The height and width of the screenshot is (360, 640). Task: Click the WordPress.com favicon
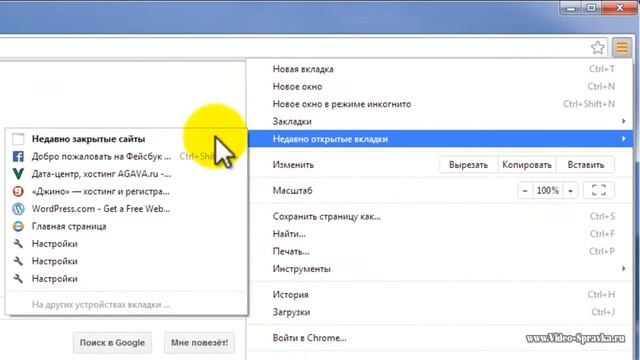coord(18,209)
